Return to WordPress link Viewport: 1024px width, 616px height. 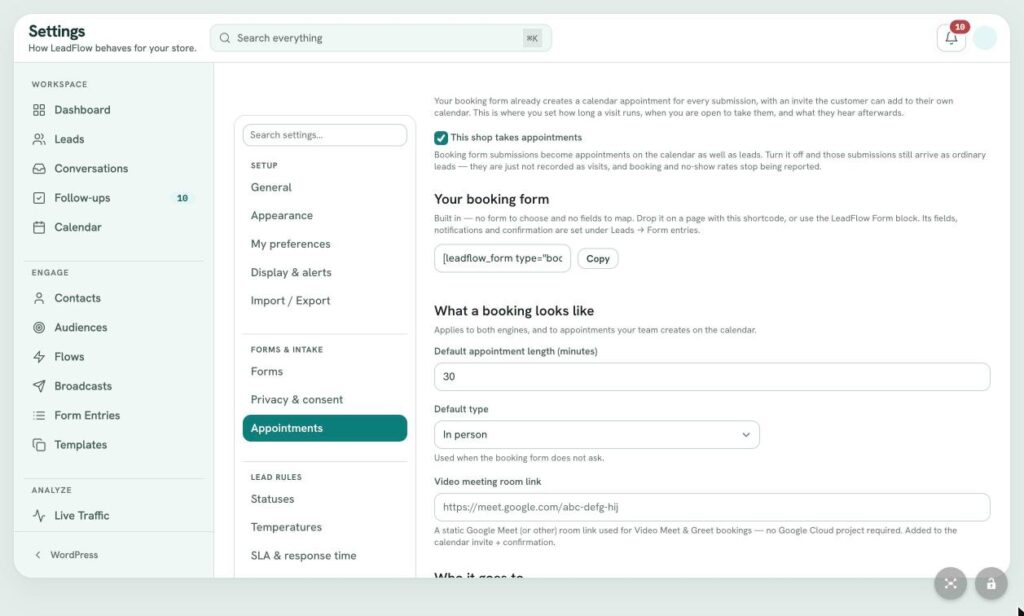pyautogui.click(x=74, y=555)
